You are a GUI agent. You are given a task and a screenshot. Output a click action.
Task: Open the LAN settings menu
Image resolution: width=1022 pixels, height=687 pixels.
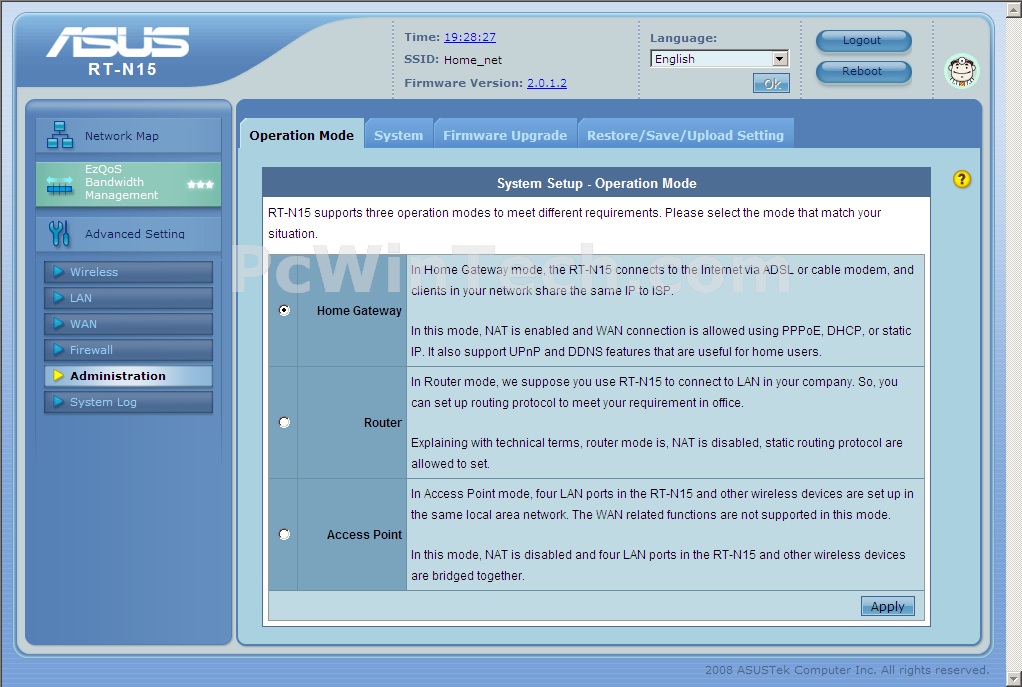click(x=128, y=298)
